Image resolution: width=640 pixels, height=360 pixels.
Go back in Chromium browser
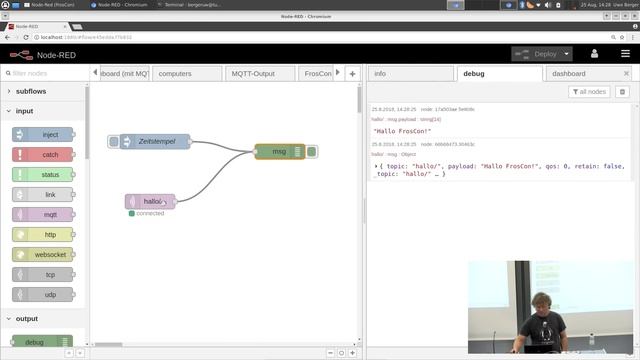[x=7, y=37]
